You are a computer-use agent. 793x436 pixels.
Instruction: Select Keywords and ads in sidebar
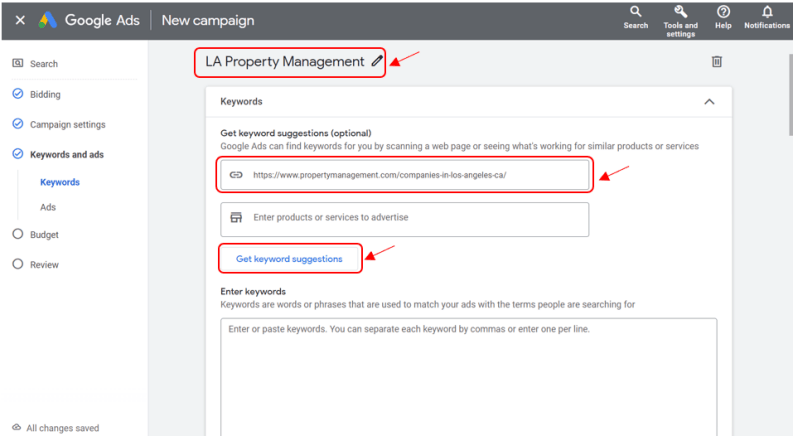(x=66, y=154)
